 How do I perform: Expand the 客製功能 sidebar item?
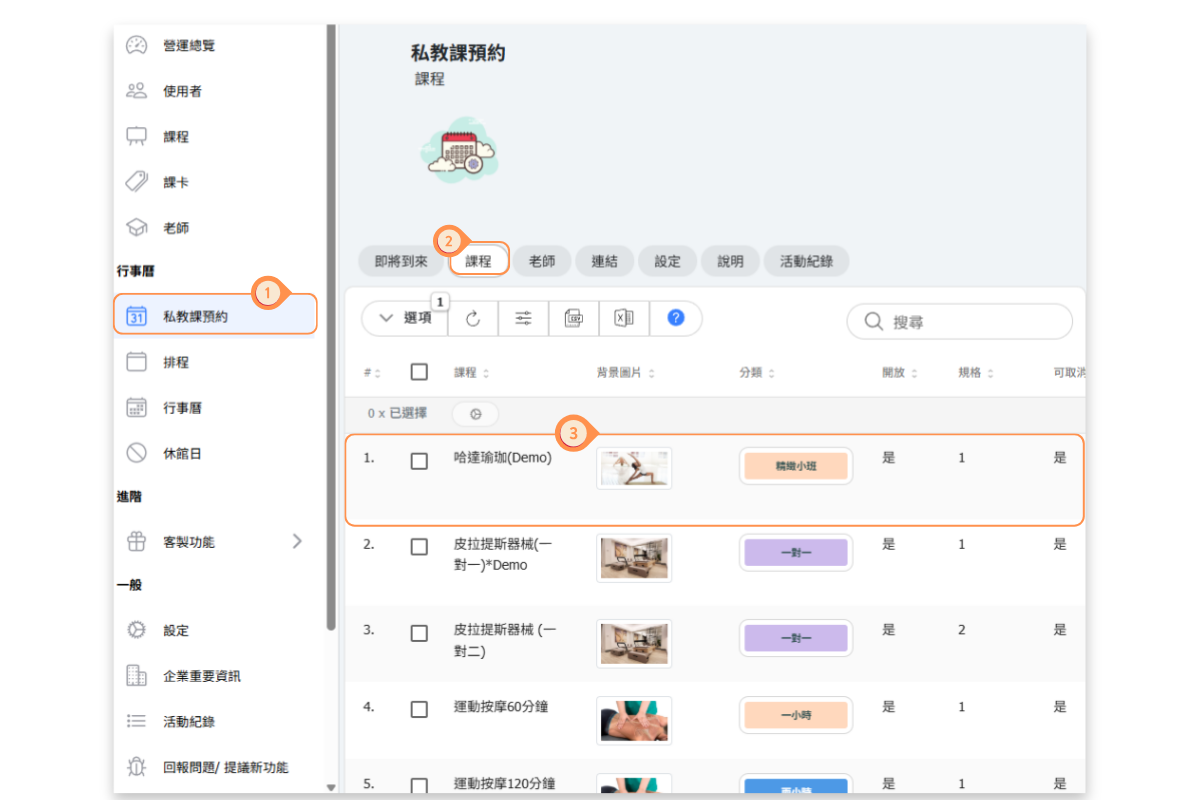(215, 541)
